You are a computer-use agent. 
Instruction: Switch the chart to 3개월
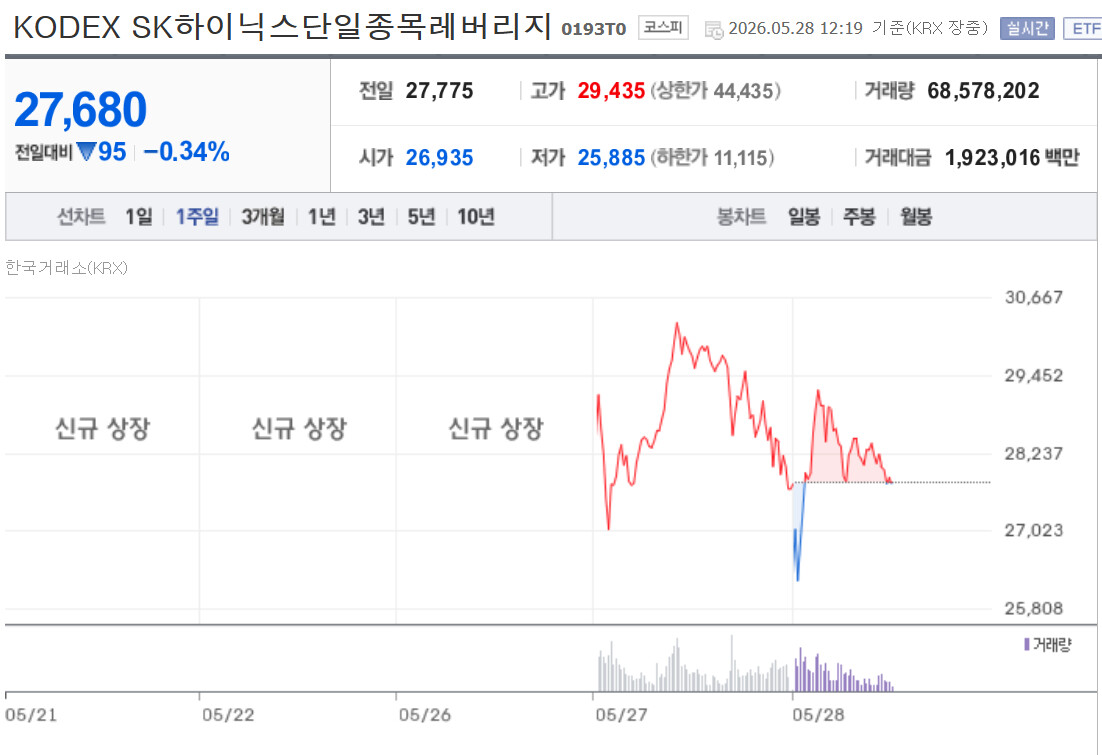(x=263, y=217)
